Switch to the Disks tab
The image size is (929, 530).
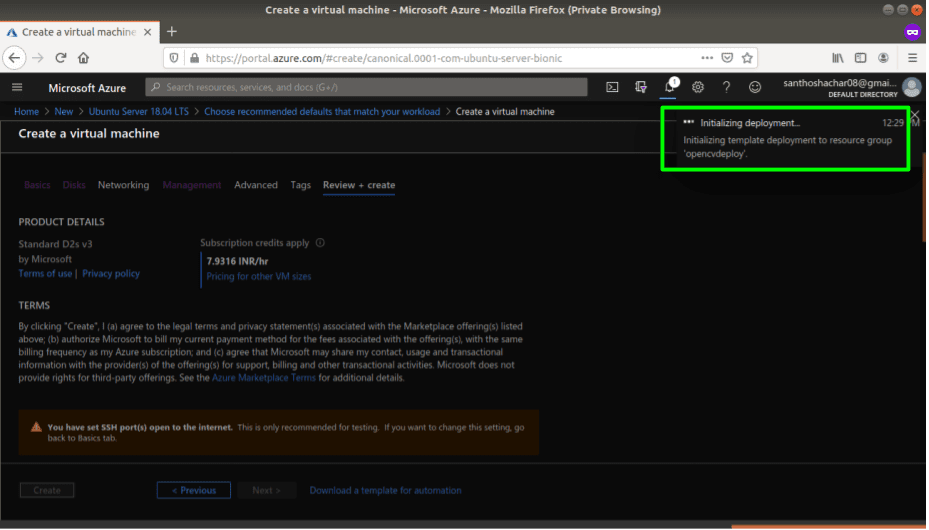coord(74,185)
